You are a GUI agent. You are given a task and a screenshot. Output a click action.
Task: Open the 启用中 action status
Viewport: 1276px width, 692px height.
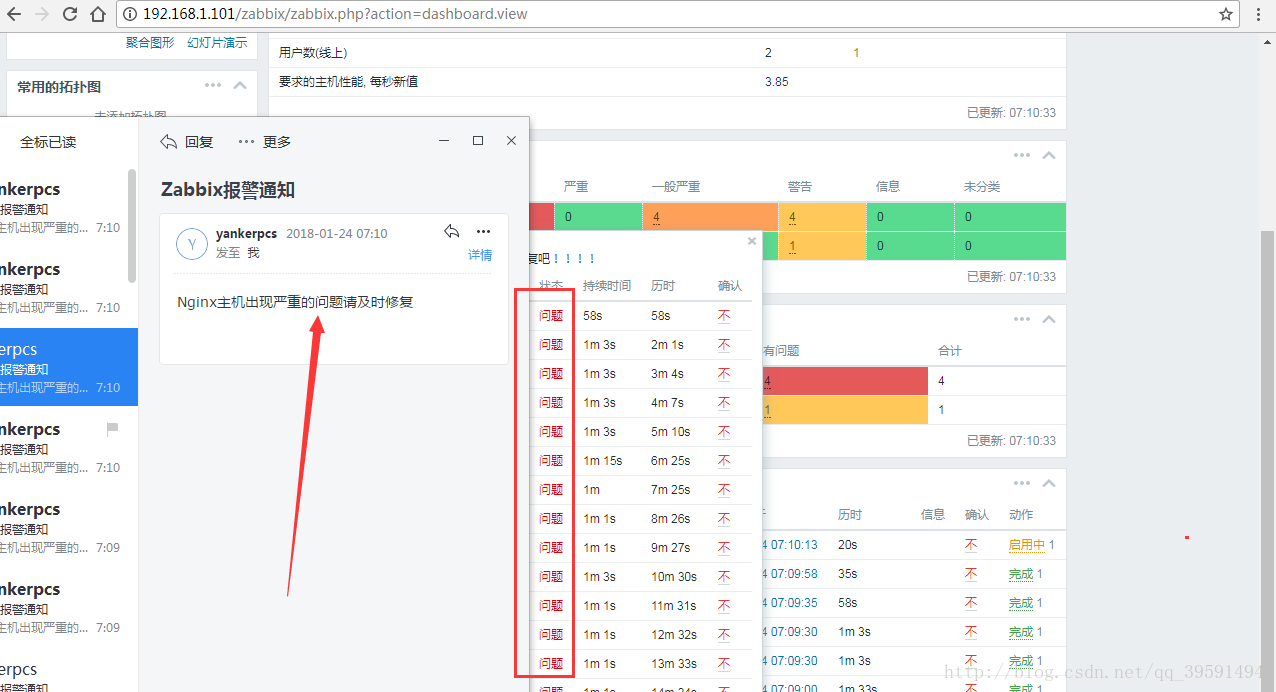tap(1027, 545)
